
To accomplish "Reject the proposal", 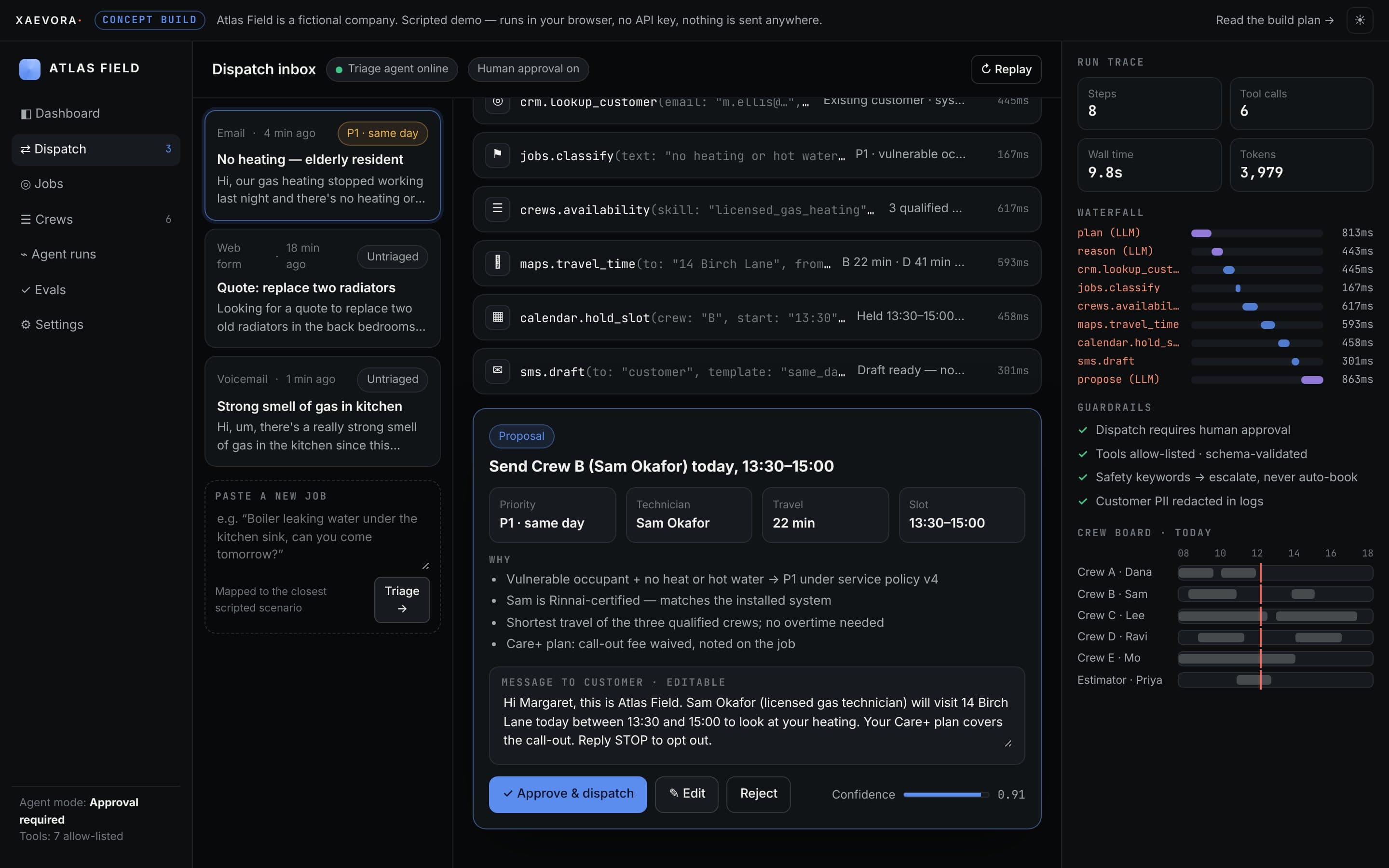I will (x=758, y=794).
